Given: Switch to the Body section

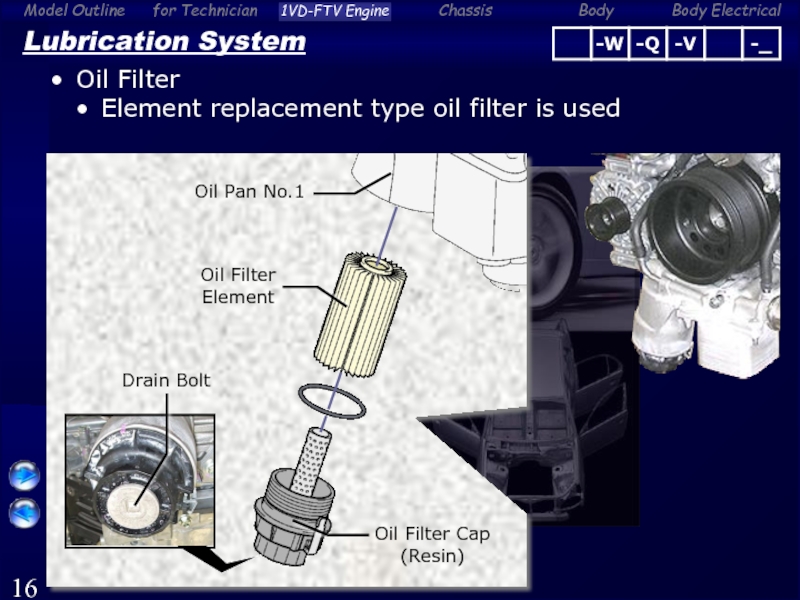Looking at the screenshot, I should tap(596, 11).
